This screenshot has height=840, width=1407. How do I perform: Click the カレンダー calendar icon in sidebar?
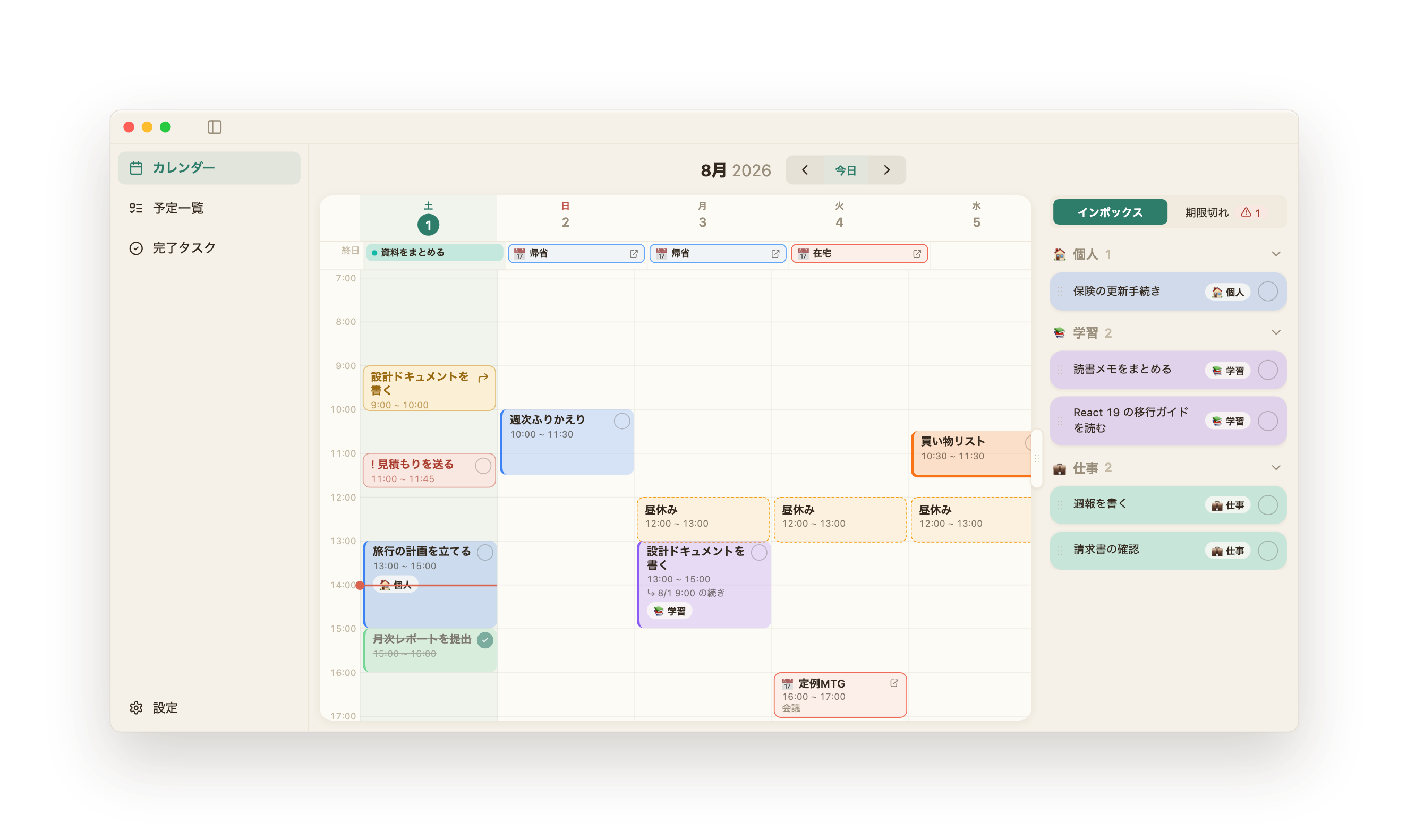136,168
